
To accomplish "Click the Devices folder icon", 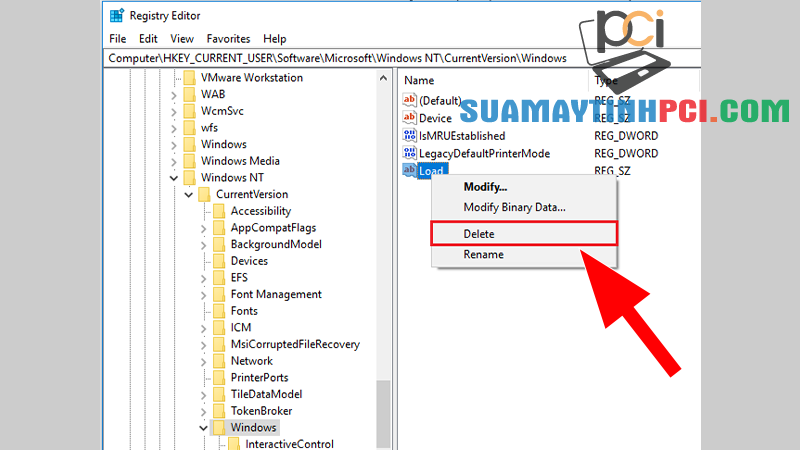I will (x=219, y=261).
